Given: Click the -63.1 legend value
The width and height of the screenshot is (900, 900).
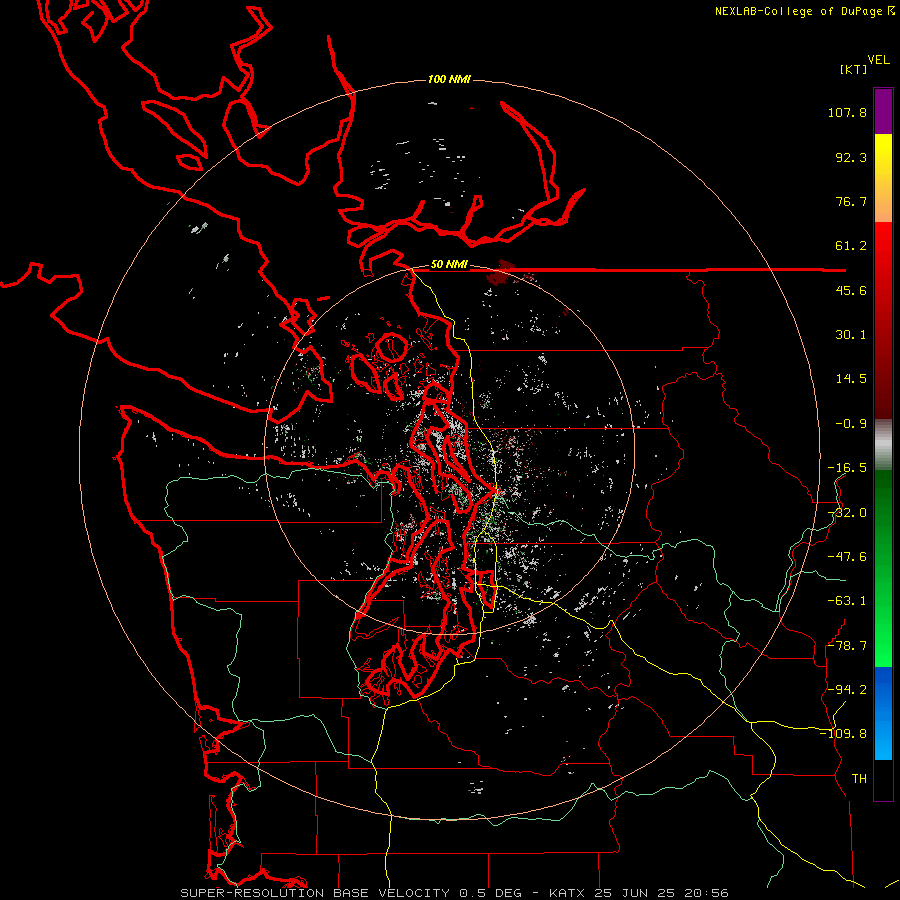Looking at the screenshot, I should coord(847,601).
